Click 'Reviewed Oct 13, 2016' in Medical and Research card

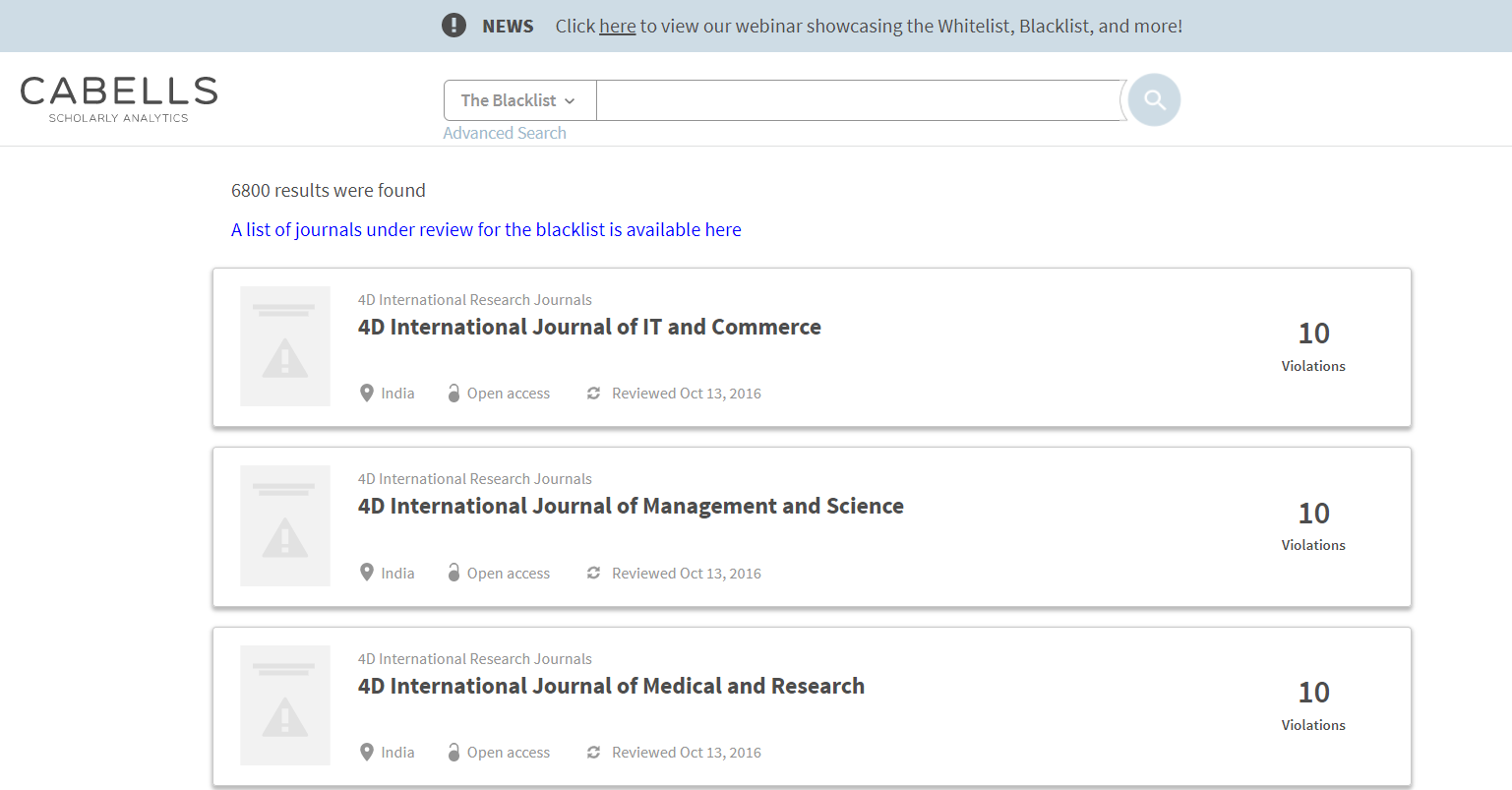(x=687, y=753)
